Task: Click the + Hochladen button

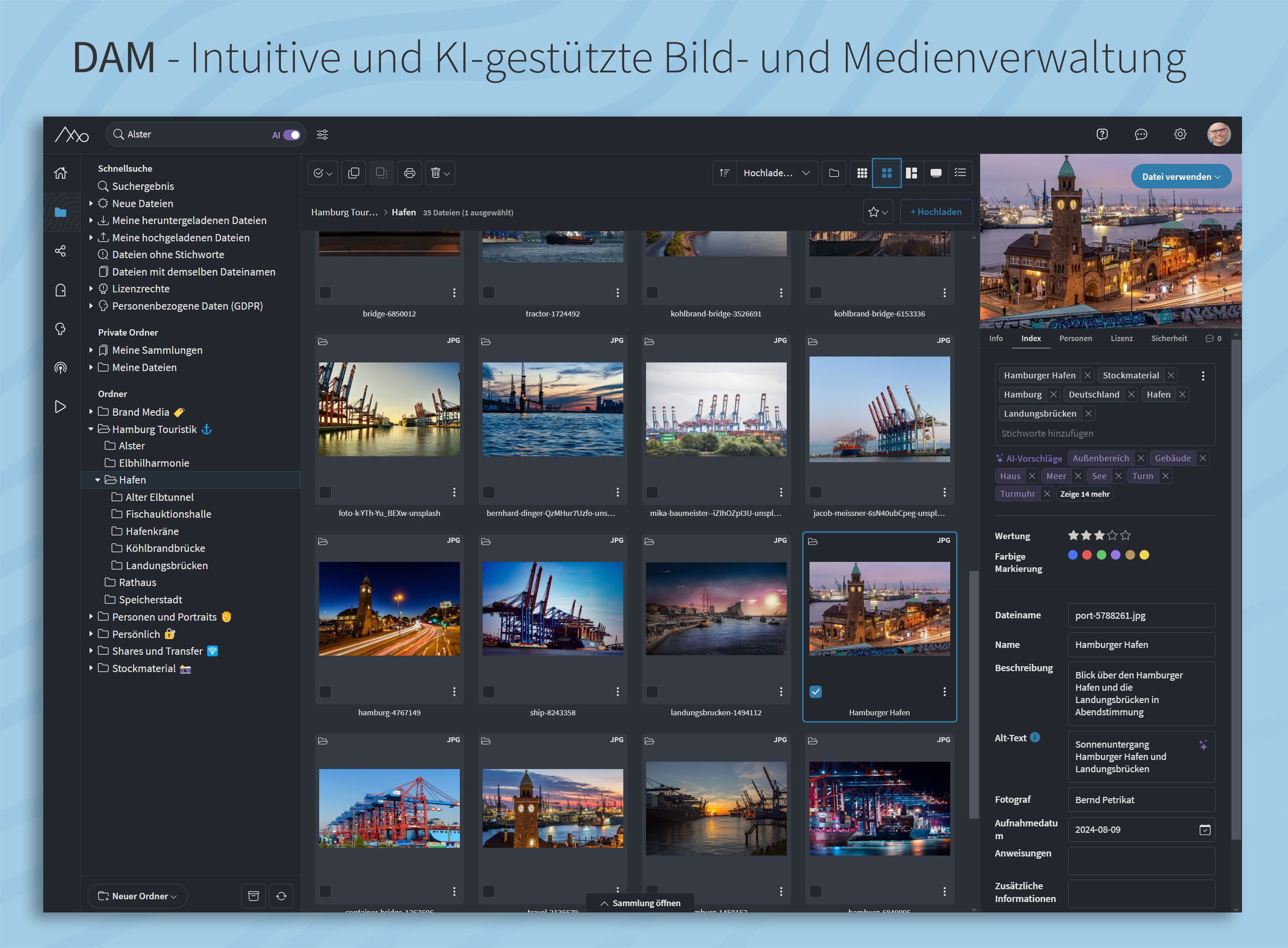Action: coord(936,212)
